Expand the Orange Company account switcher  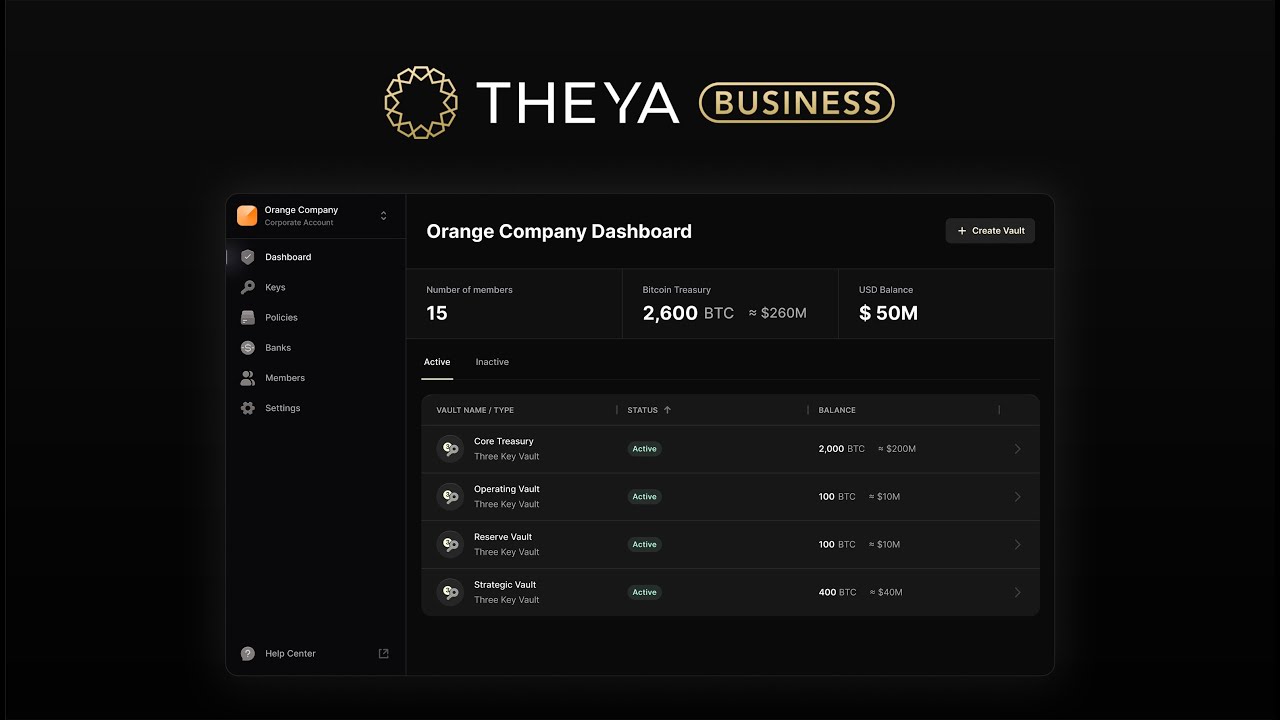(x=383, y=216)
